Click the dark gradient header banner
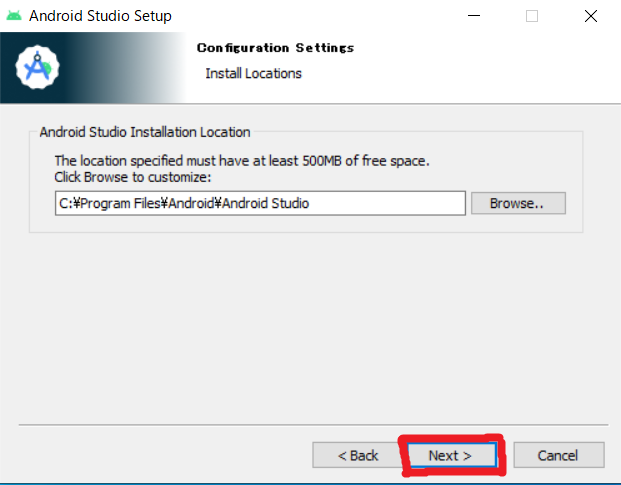Image resolution: width=621 pixels, height=485 pixels. click(93, 68)
